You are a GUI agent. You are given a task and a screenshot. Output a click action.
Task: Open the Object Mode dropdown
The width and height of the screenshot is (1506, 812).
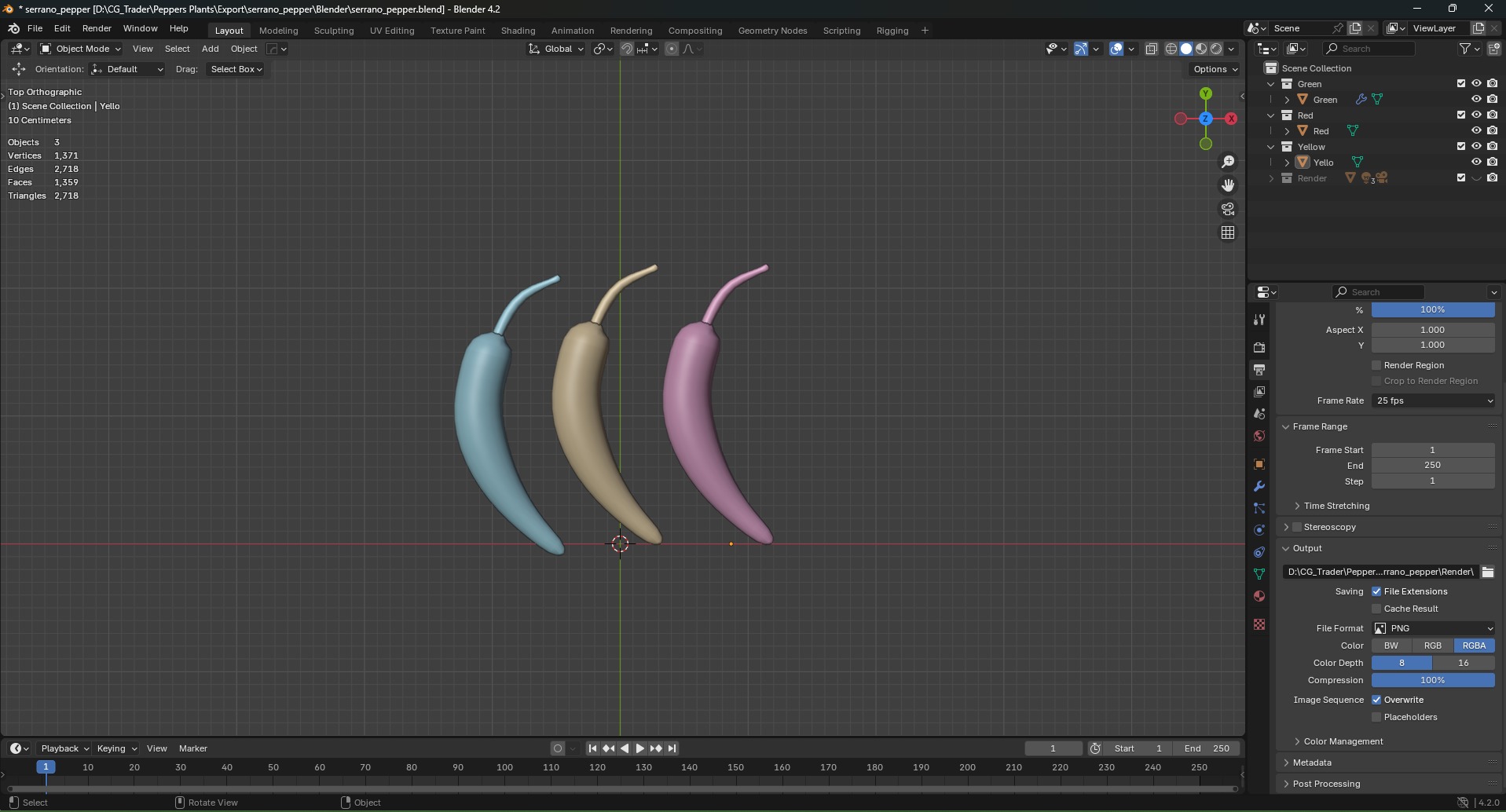click(81, 49)
